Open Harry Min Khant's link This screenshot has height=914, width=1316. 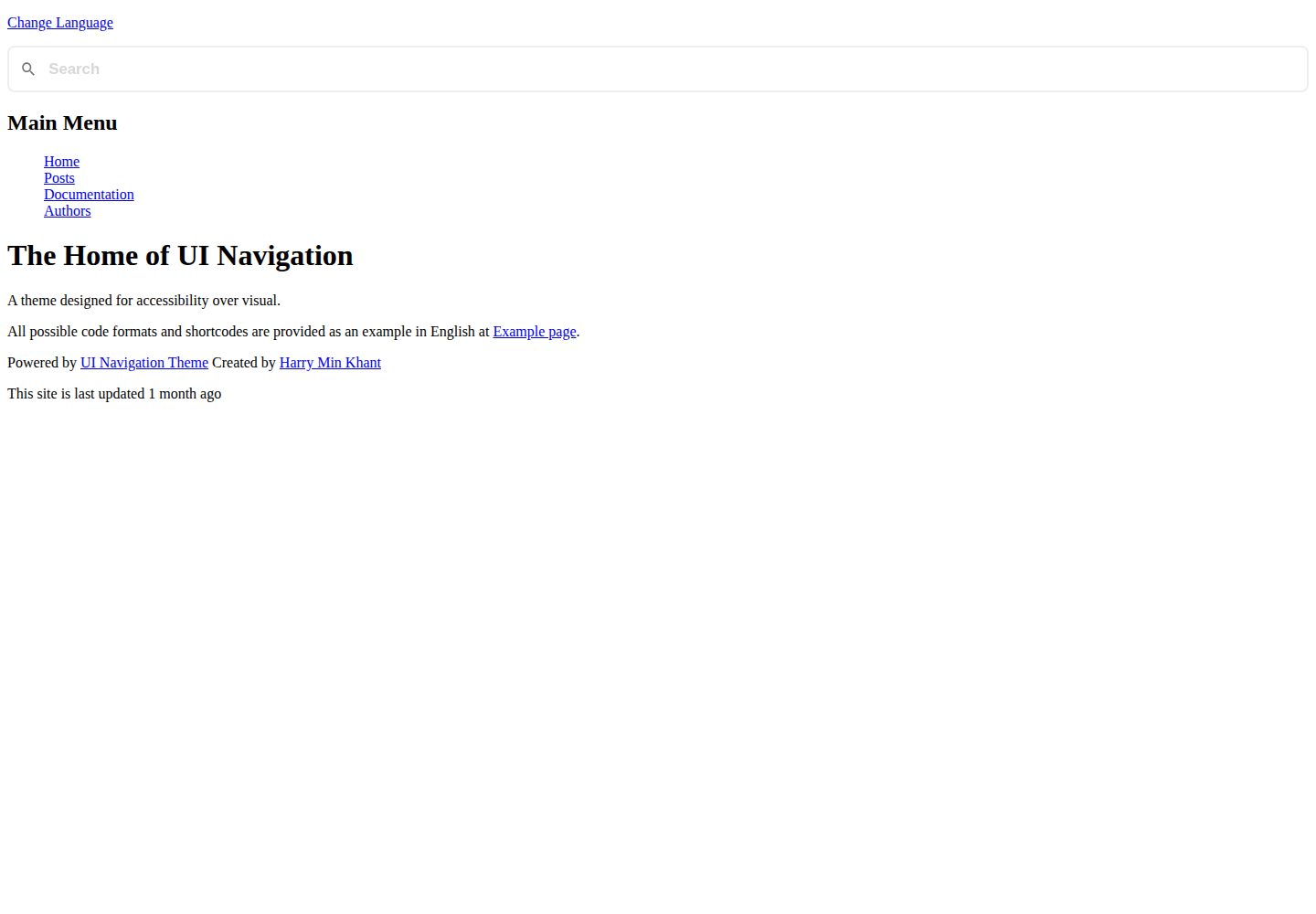coord(330,363)
